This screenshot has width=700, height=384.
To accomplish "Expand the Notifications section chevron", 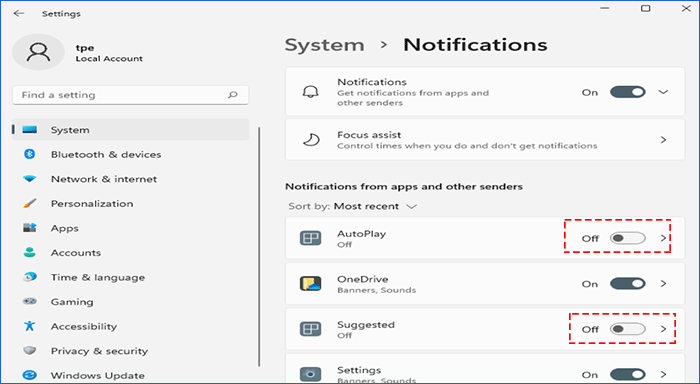I will tap(663, 92).
